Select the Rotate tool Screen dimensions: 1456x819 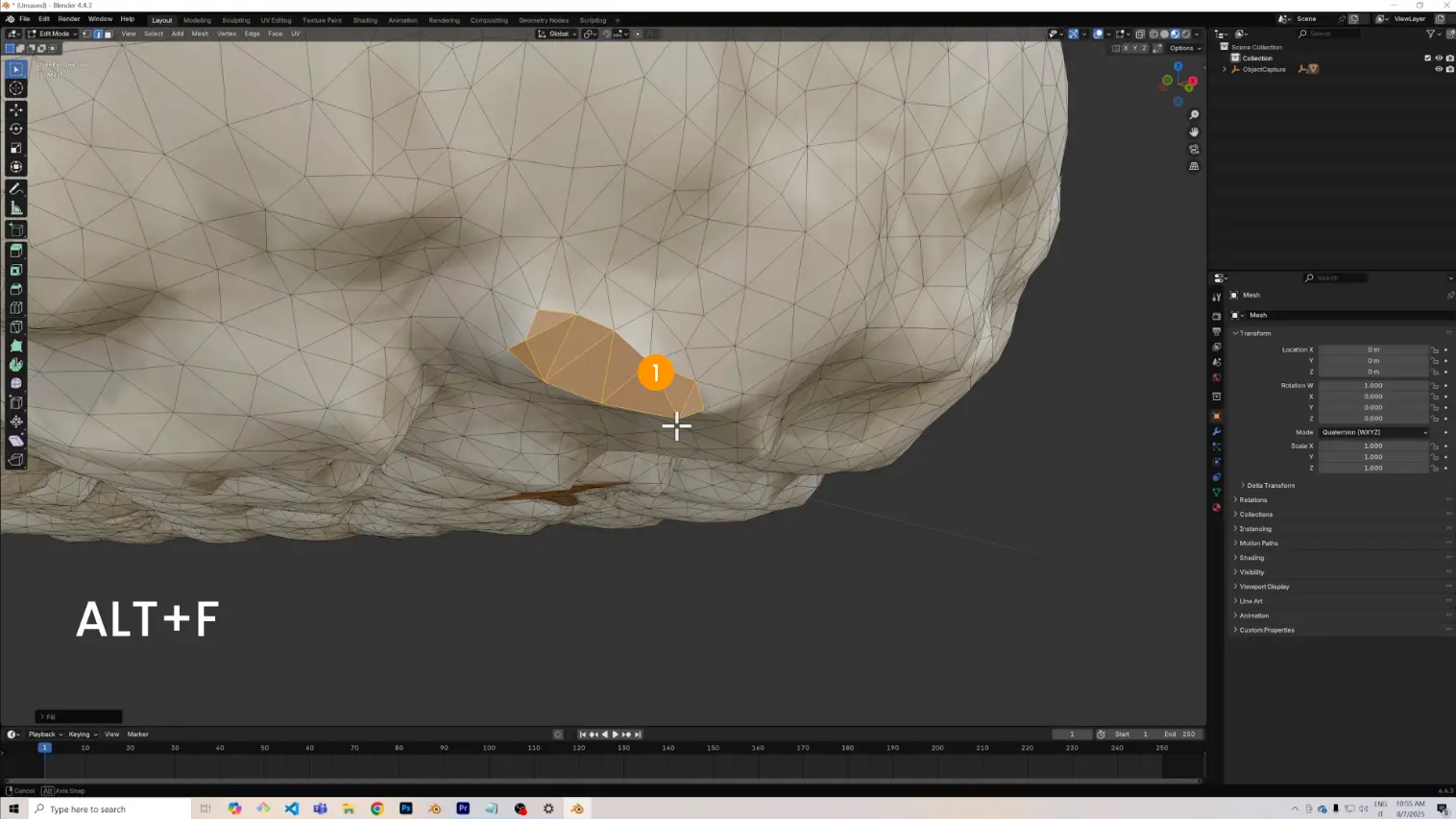click(x=16, y=129)
